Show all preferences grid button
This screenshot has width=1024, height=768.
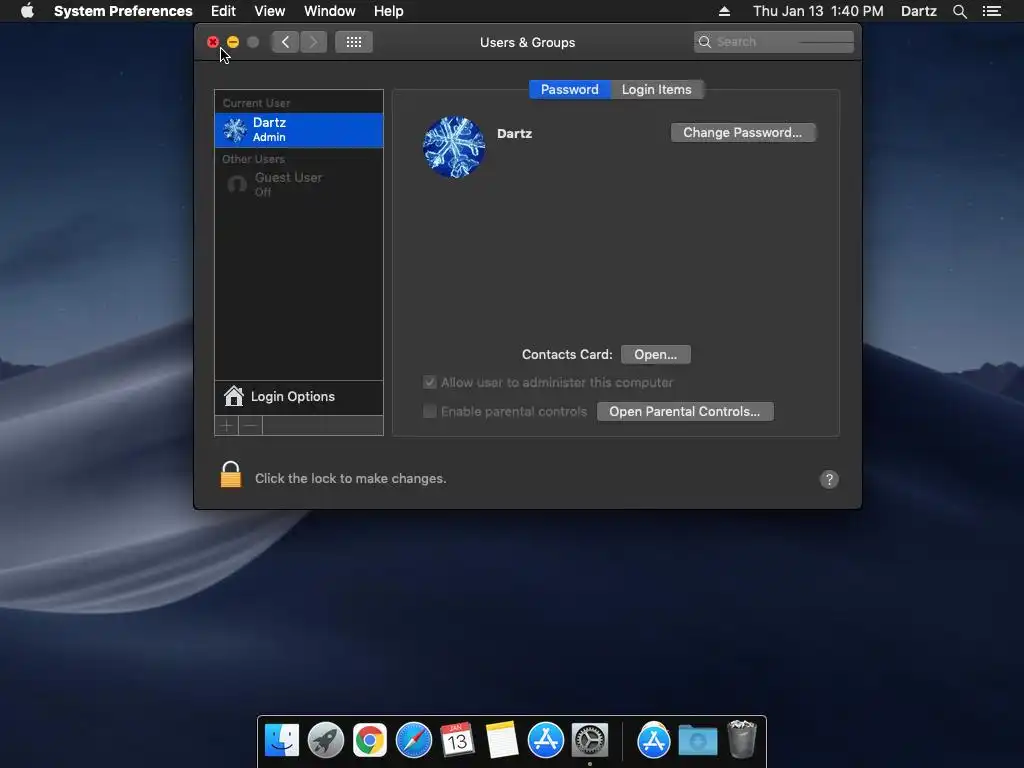coord(354,42)
